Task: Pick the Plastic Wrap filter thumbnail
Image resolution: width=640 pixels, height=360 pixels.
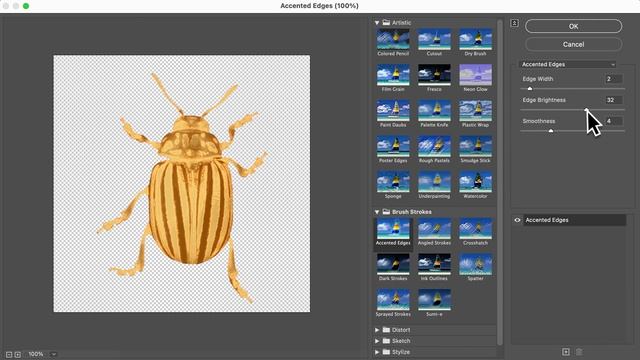Action: [476, 111]
